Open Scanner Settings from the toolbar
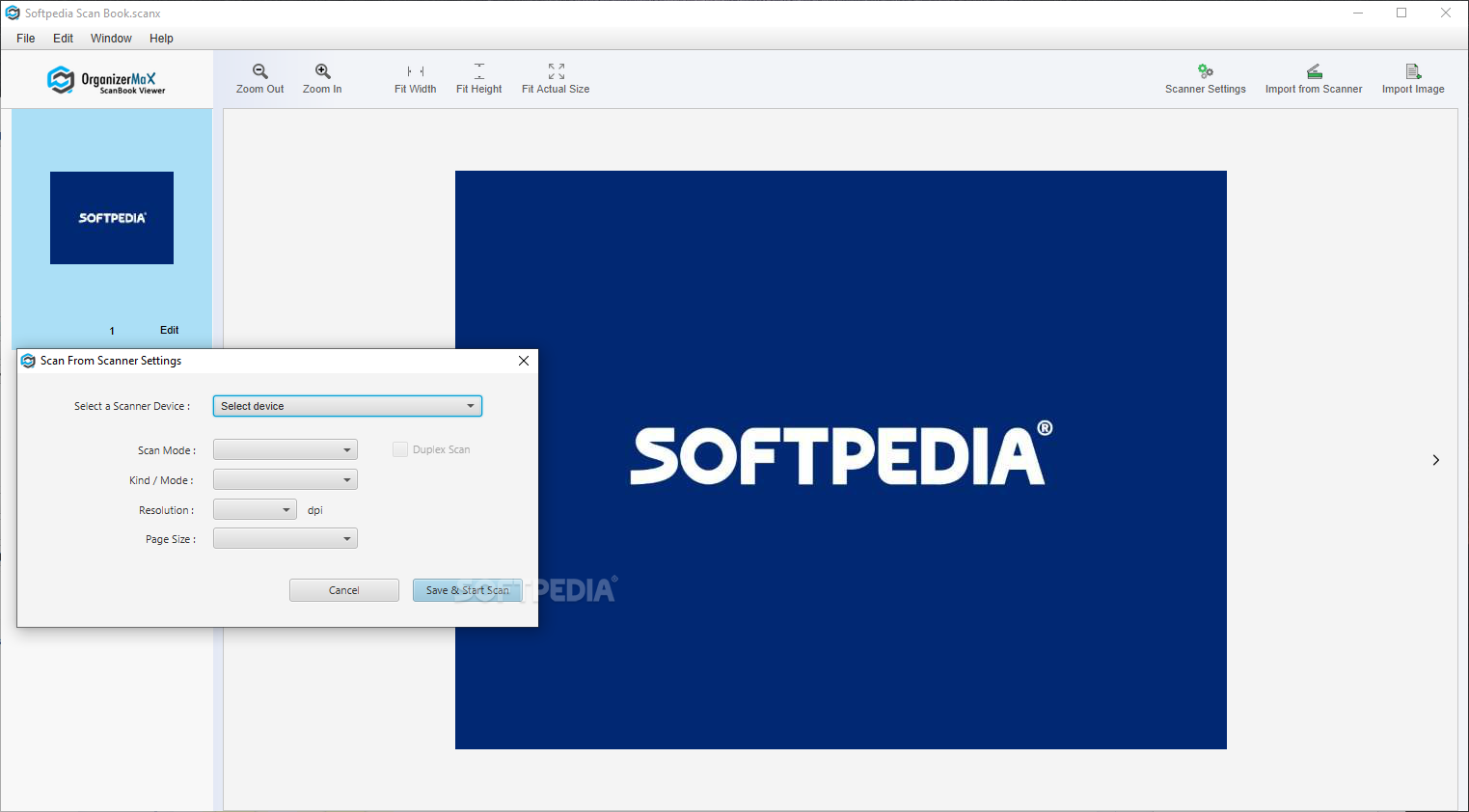 point(1206,79)
